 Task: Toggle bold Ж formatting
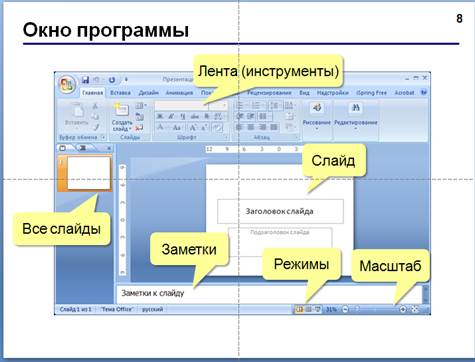(160, 116)
